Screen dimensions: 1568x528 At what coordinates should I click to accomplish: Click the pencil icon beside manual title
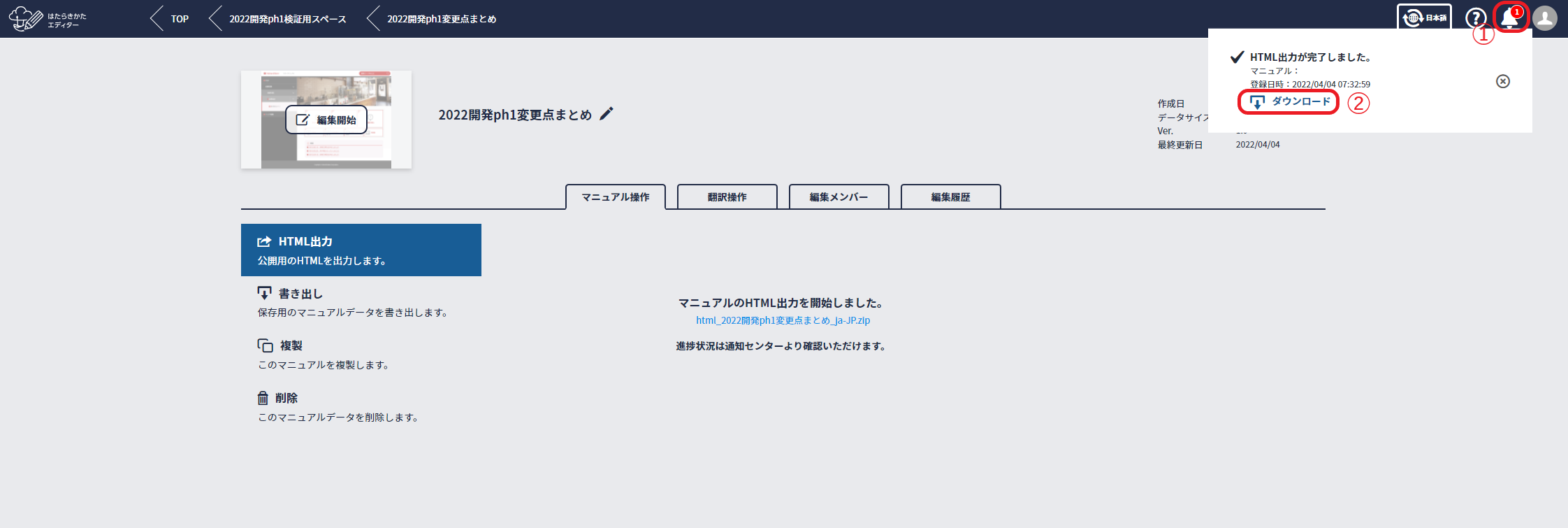coord(607,114)
